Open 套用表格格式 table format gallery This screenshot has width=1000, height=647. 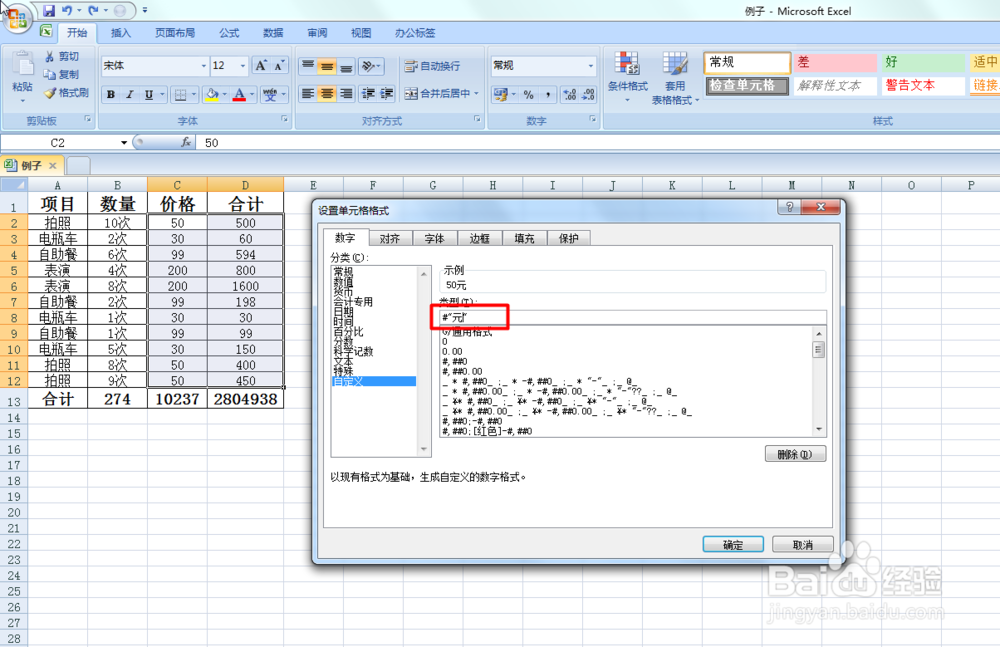point(675,78)
